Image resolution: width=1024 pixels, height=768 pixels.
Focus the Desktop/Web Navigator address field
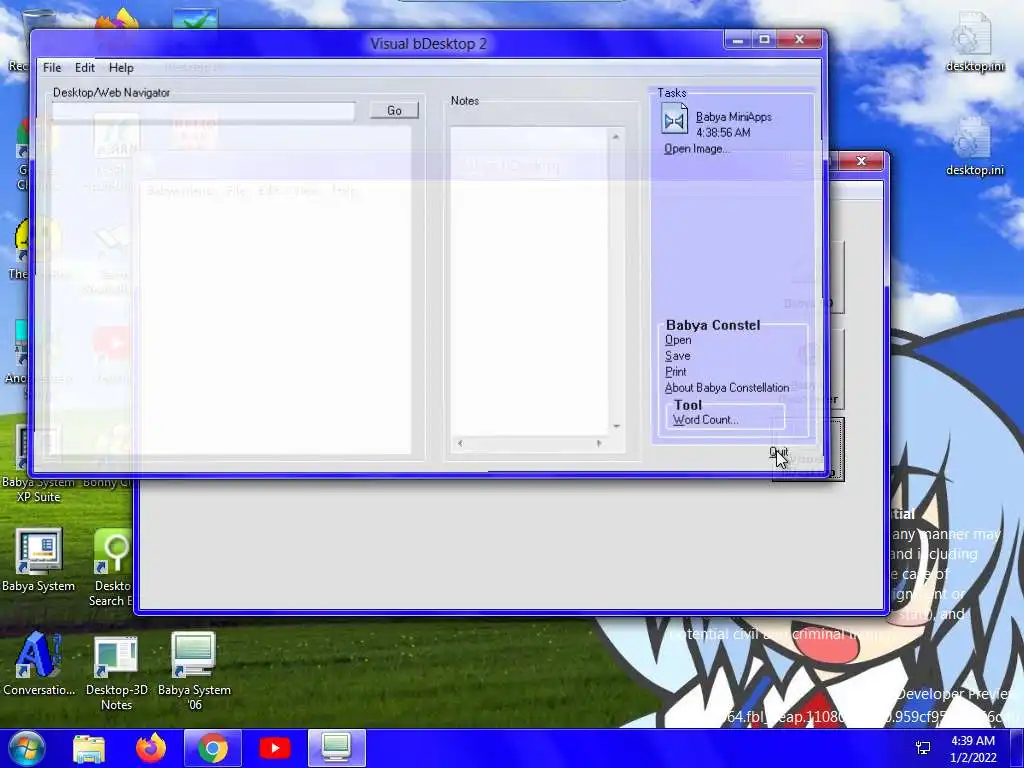(204, 111)
